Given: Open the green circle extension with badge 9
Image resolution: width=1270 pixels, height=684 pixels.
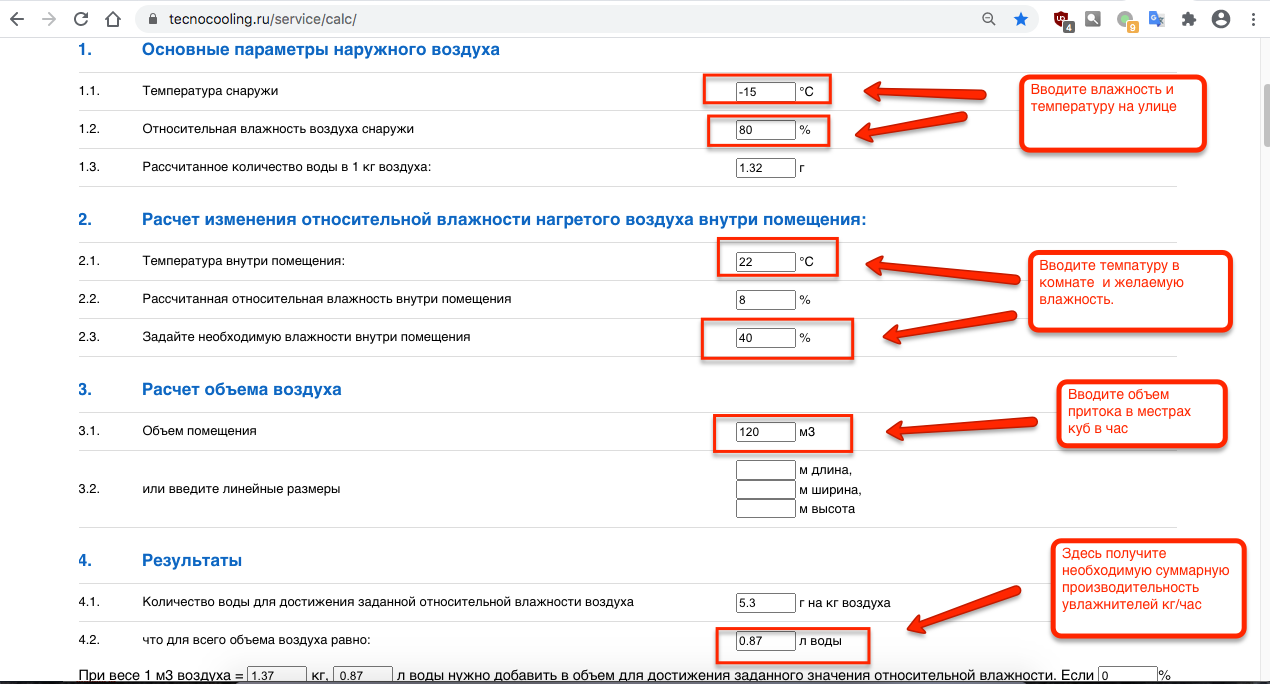Looking at the screenshot, I should click(1126, 20).
